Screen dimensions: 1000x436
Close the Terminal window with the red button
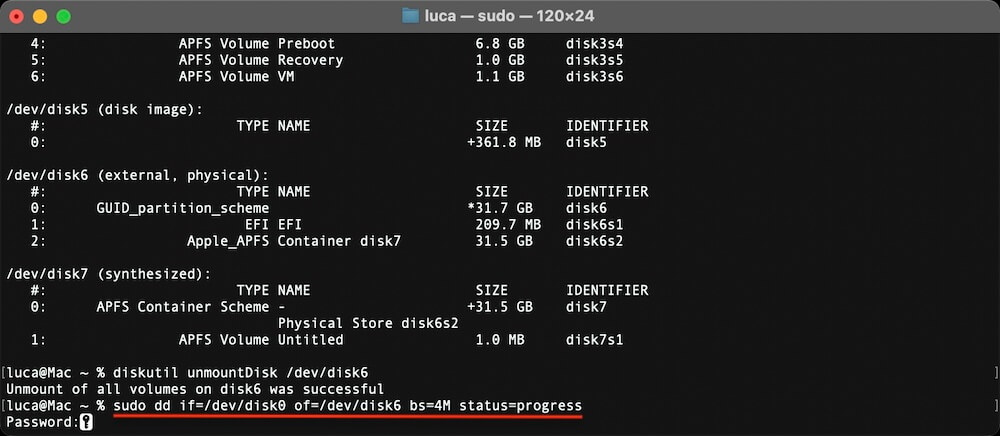18,16
